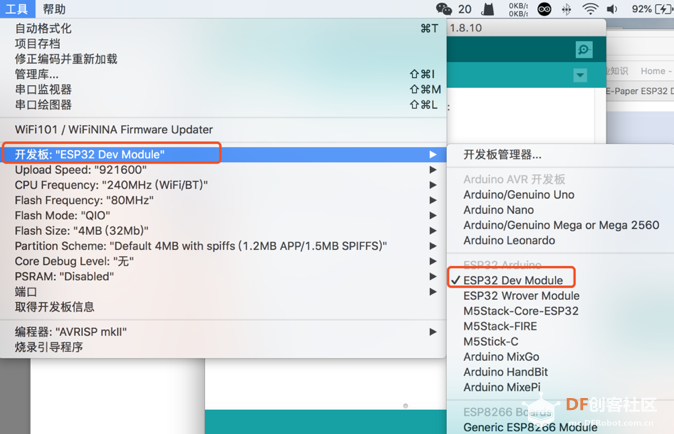This screenshot has height=434, width=674.
Task: Click the cat-shaped menu bar icon
Action: click(x=487, y=9)
